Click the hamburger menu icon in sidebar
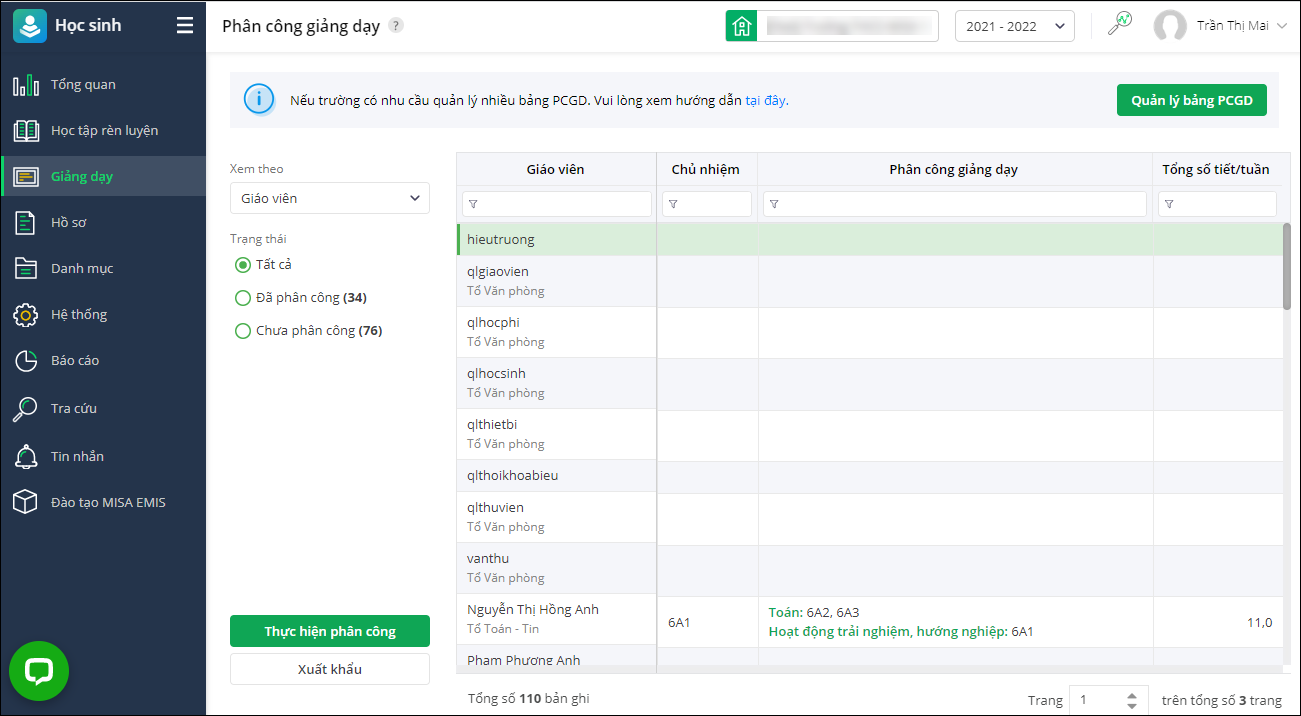The width and height of the screenshot is (1301, 716). (185, 26)
